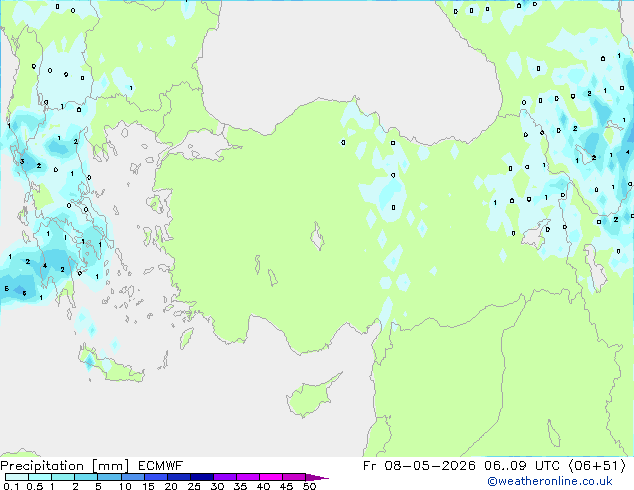Pick the 25–30 mm navy legend swatch

[x=201, y=477]
